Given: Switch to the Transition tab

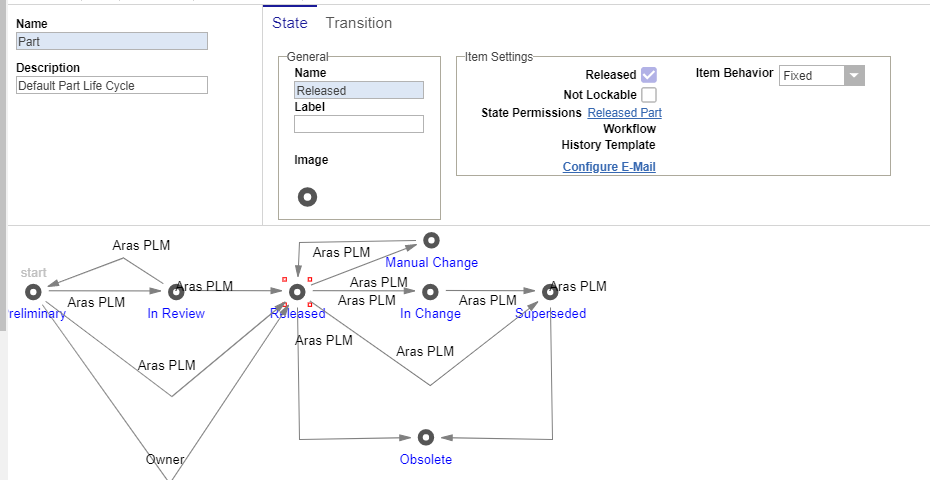Looking at the screenshot, I should pos(359,23).
